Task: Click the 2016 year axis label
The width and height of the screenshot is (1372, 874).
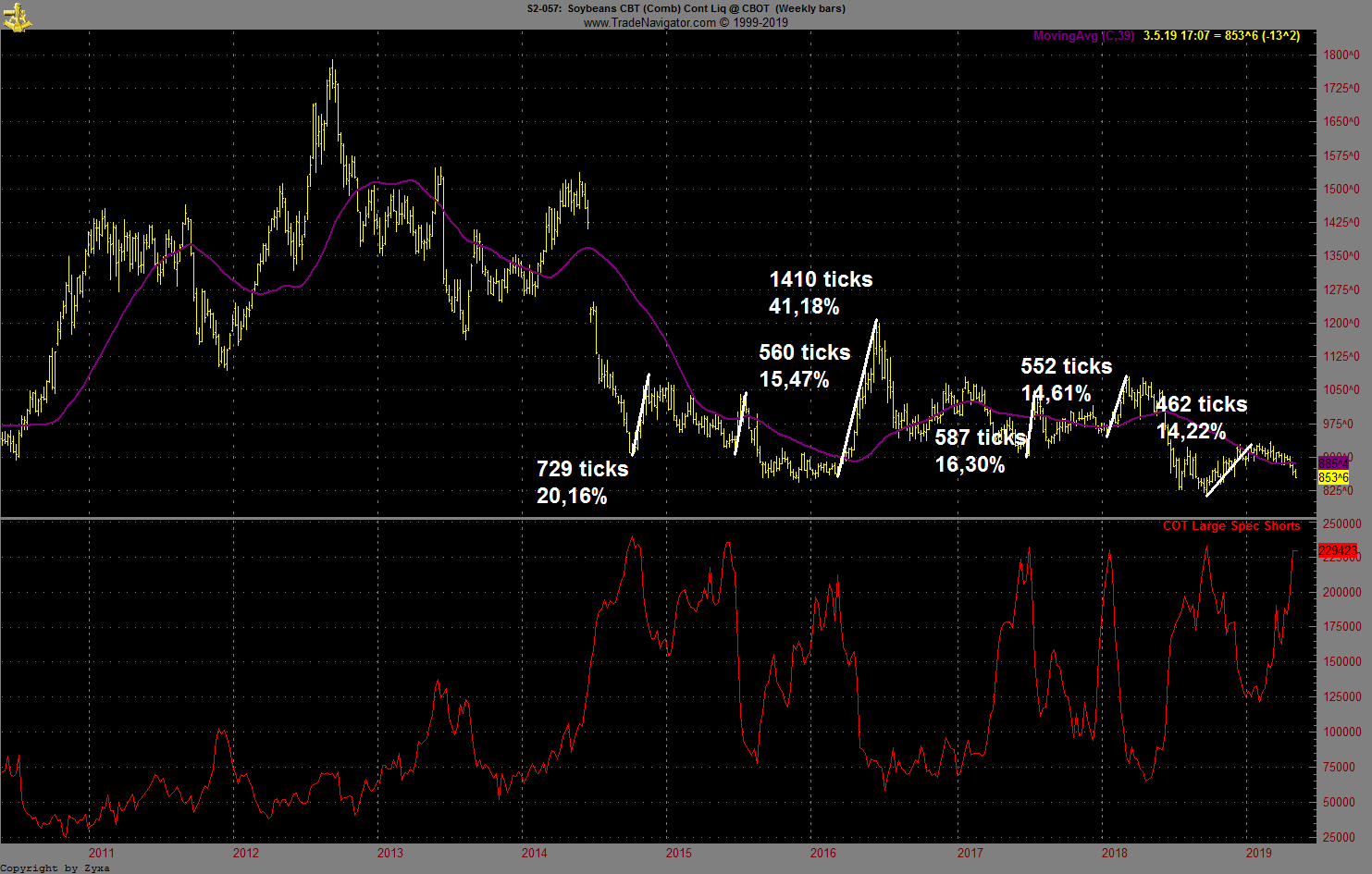Action: click(823, 854)
